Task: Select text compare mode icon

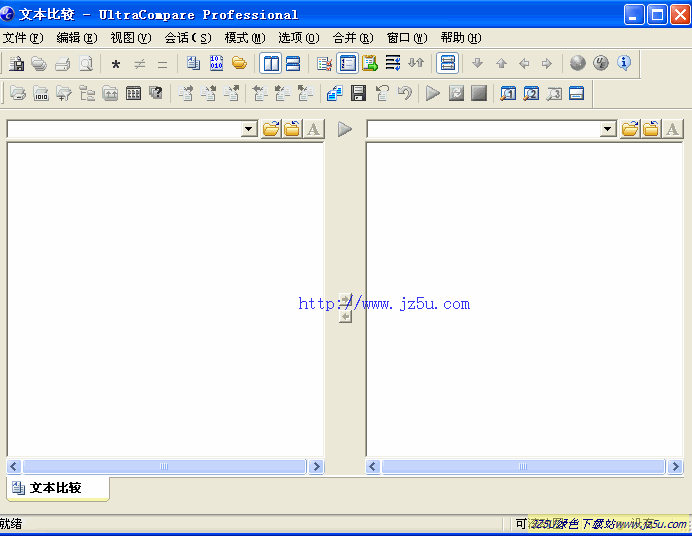Action: [193, 64]
